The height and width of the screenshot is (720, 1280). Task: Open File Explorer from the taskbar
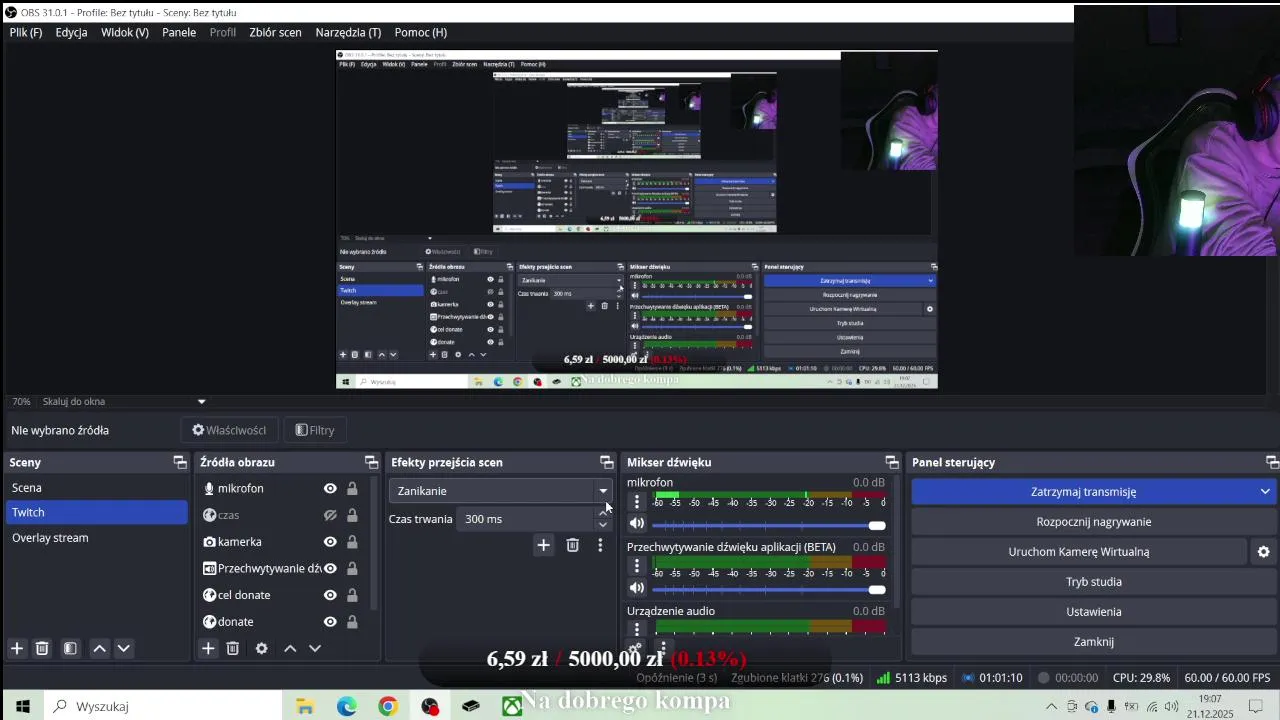click(305, 706)
